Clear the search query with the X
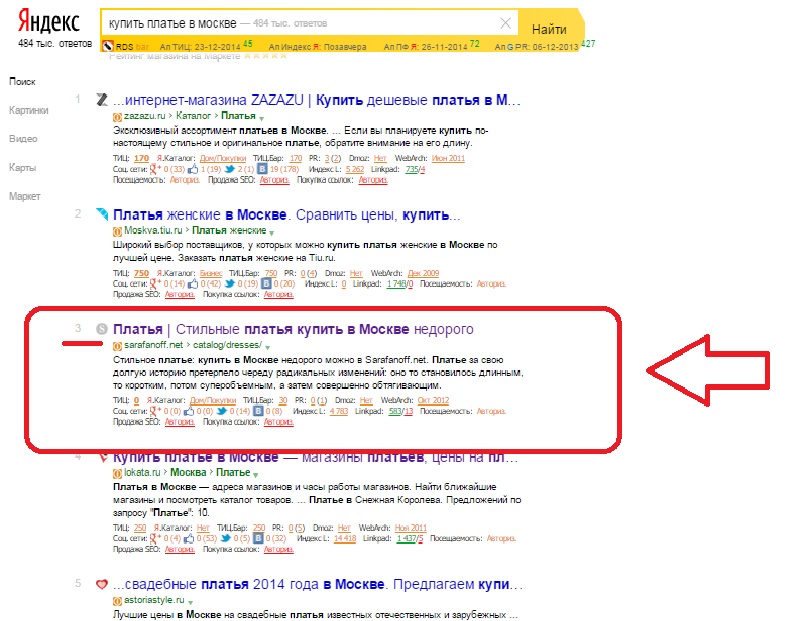The width and height of the screenshot is (807, 621). (505, 23)
